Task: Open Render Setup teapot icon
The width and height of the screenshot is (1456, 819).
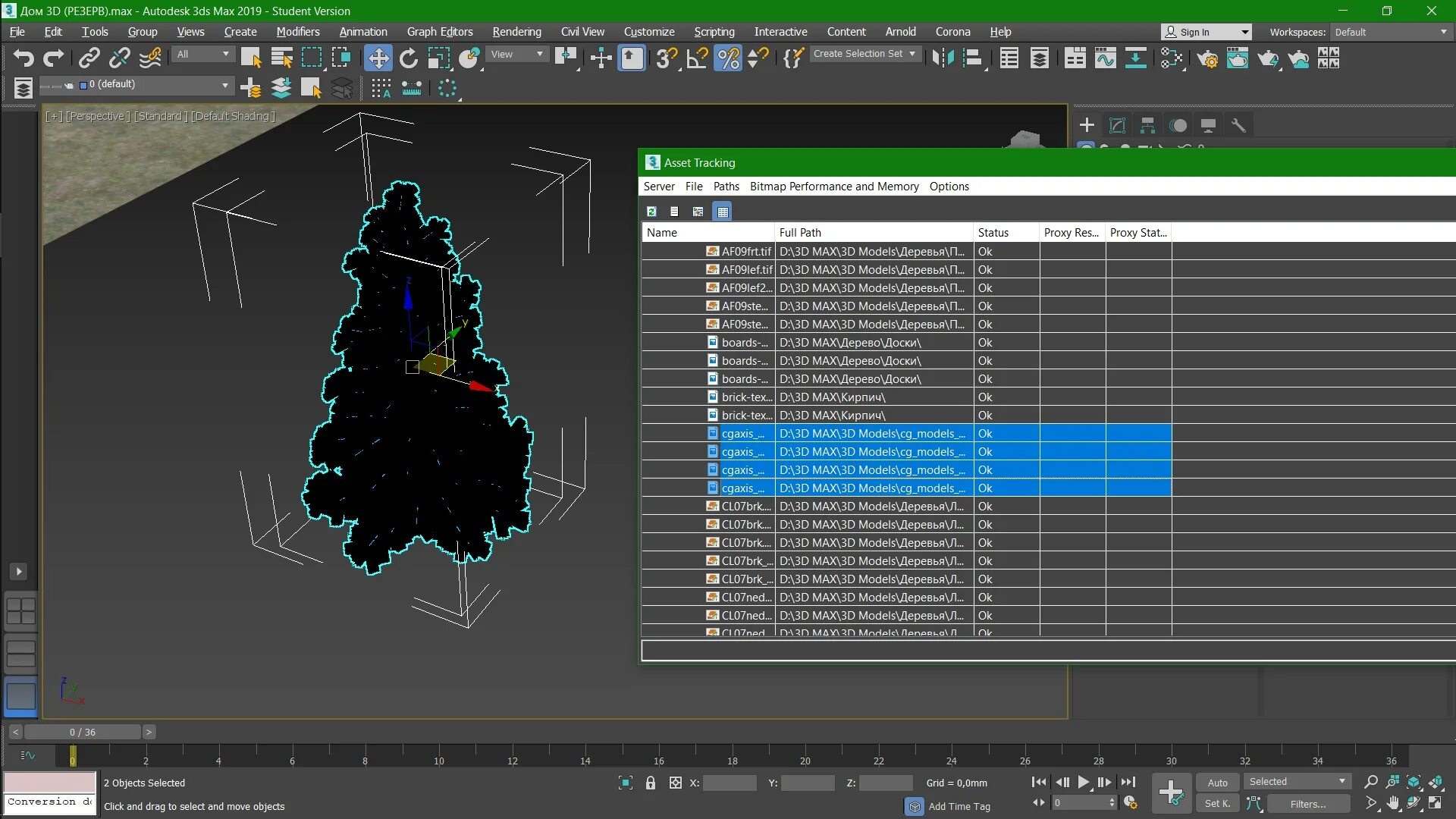Action: coord(1207,58)
